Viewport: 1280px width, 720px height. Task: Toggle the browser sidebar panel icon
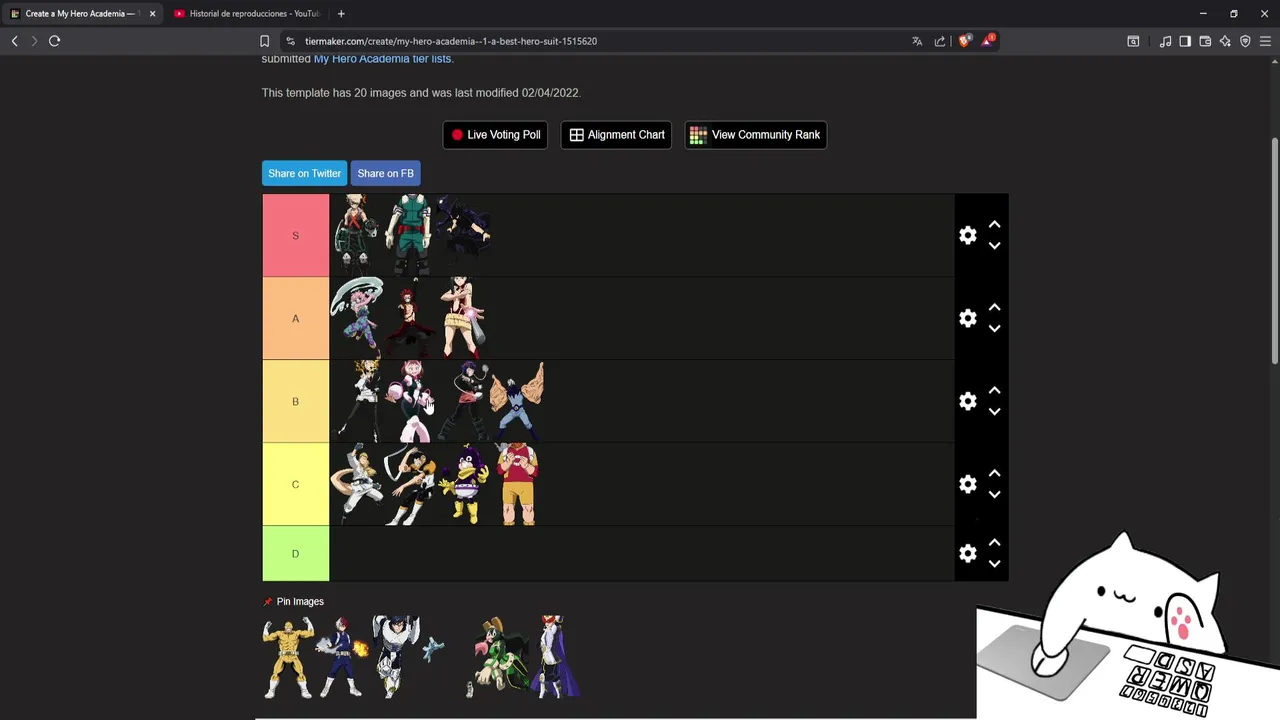(1185, 41)
